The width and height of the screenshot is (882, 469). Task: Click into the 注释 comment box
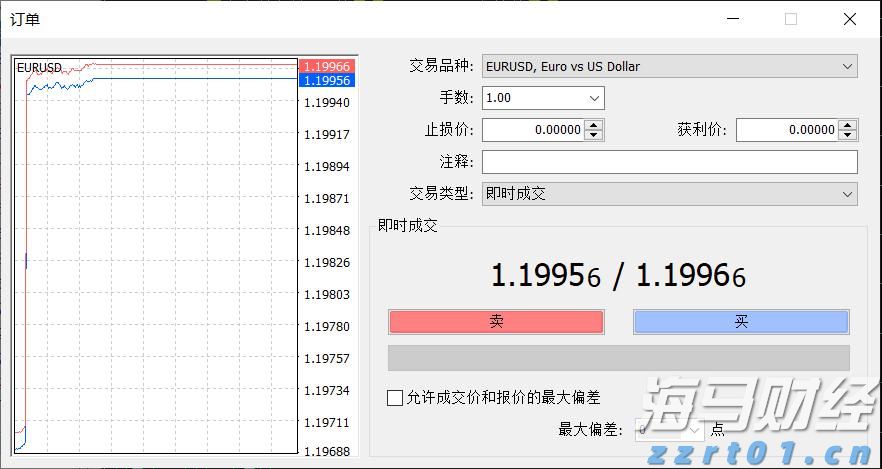tap(669, 162)
